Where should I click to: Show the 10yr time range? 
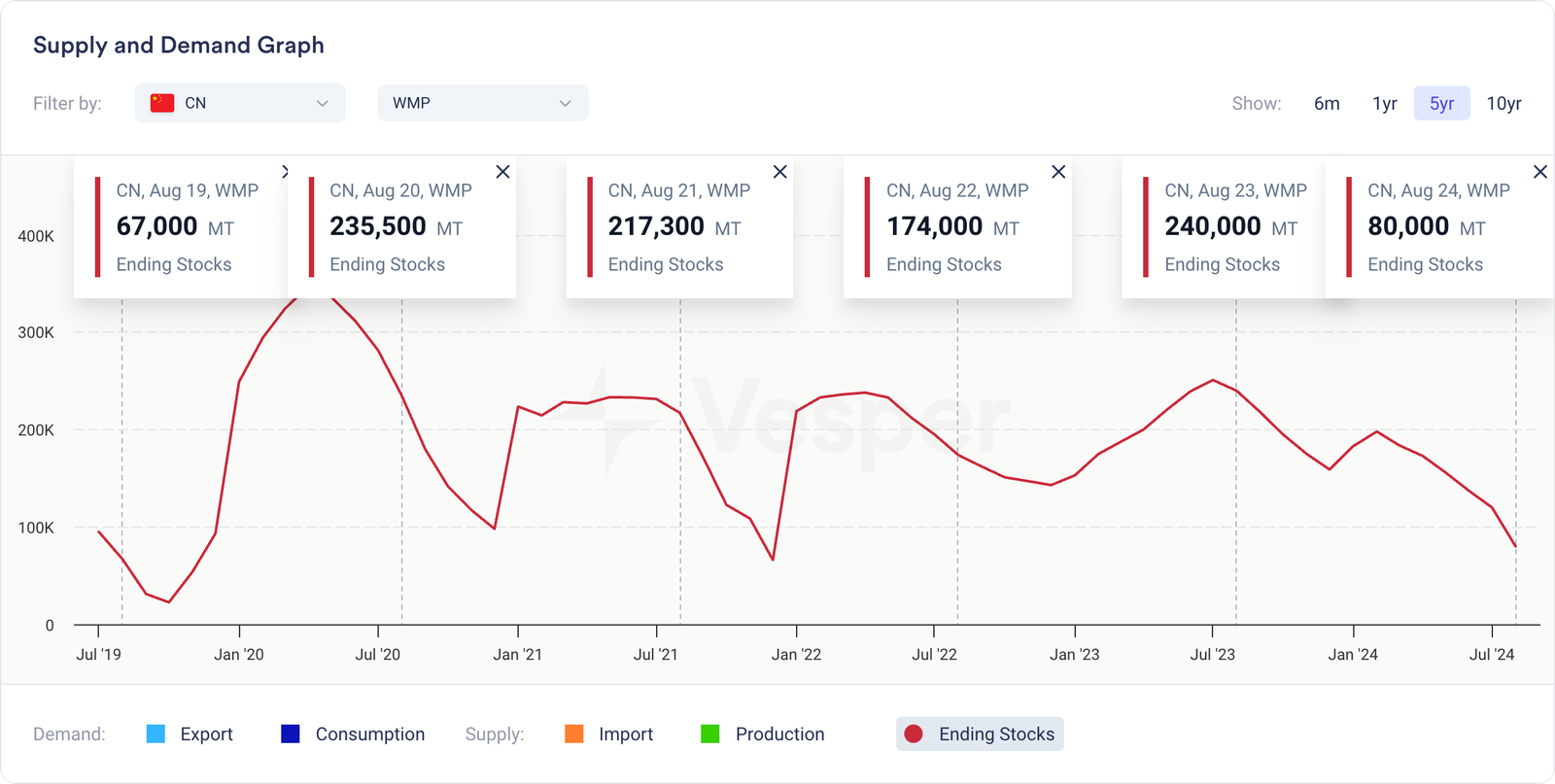(x=1503, y=103)
